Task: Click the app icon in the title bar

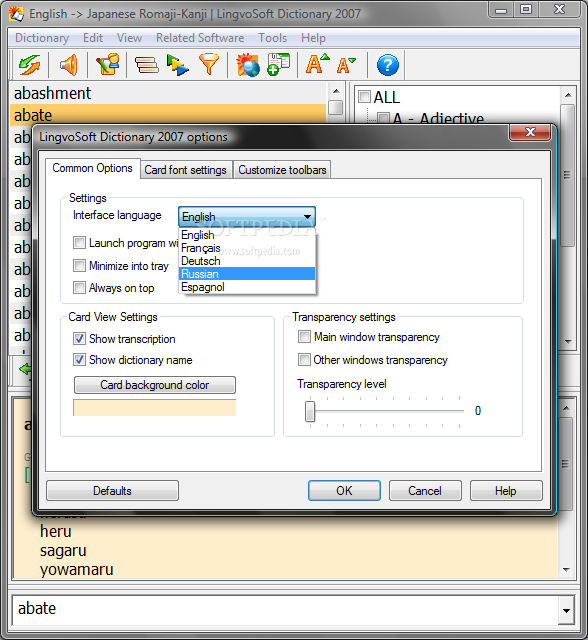Action: 16,14
